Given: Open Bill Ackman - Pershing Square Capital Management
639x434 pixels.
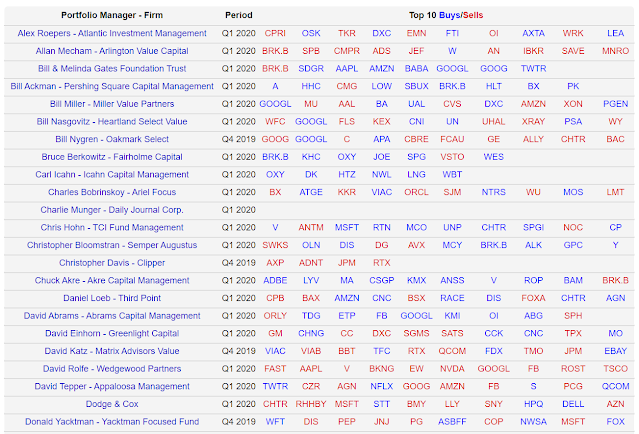Looking at the screenshot, I should [112, 86].
